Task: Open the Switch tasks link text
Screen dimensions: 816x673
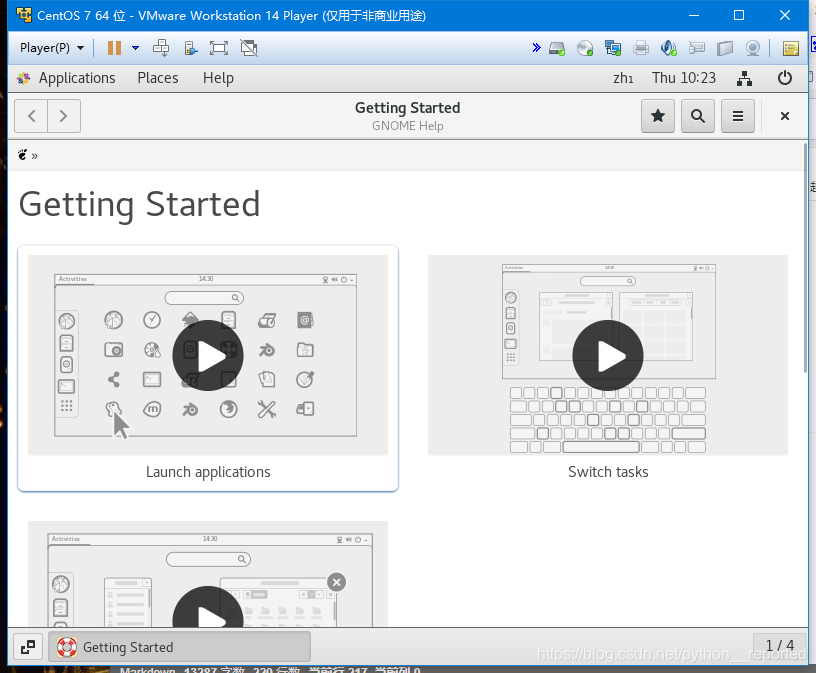Action: tap(608, 472)
